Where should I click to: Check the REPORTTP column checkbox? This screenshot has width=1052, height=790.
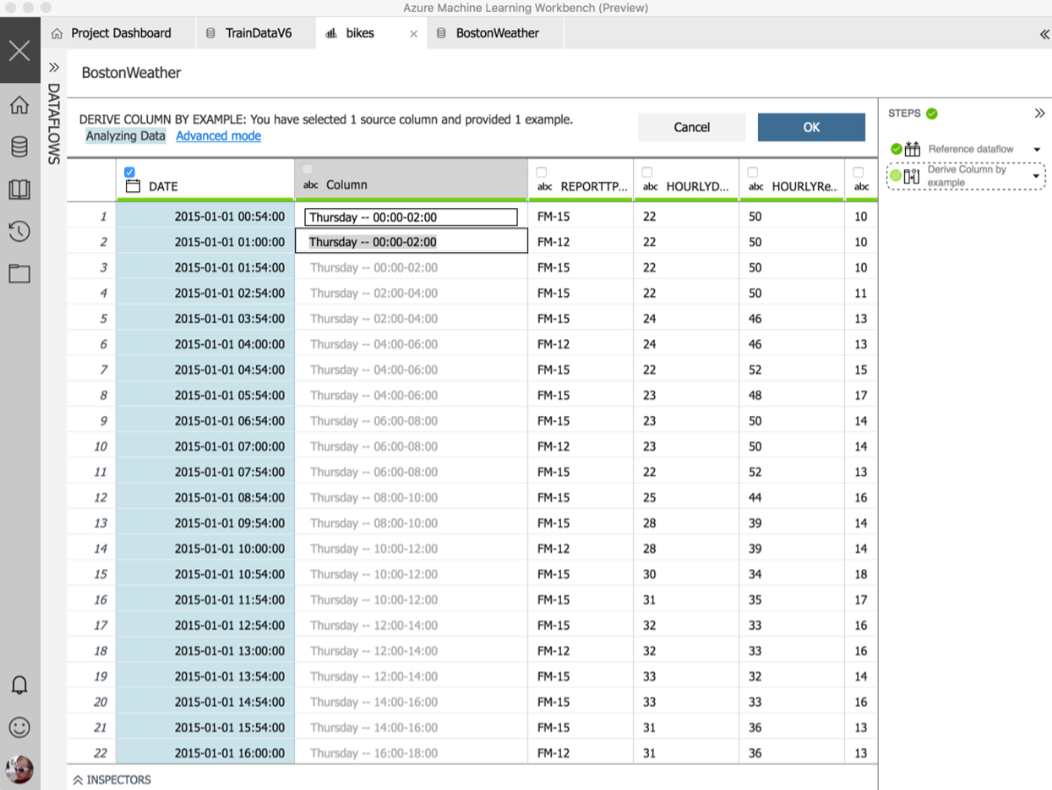pos(542,172)
